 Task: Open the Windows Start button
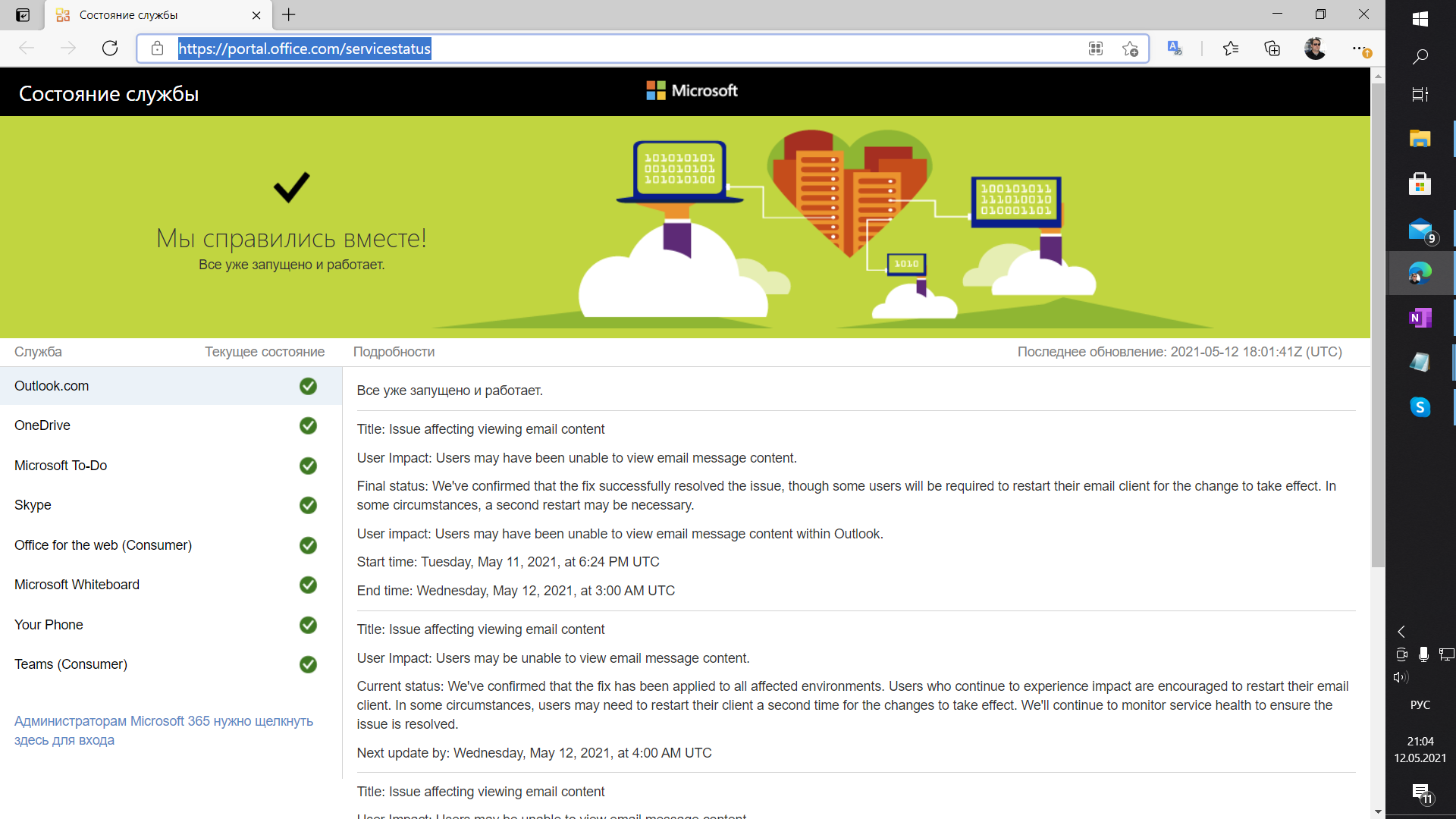[1420, 18]
